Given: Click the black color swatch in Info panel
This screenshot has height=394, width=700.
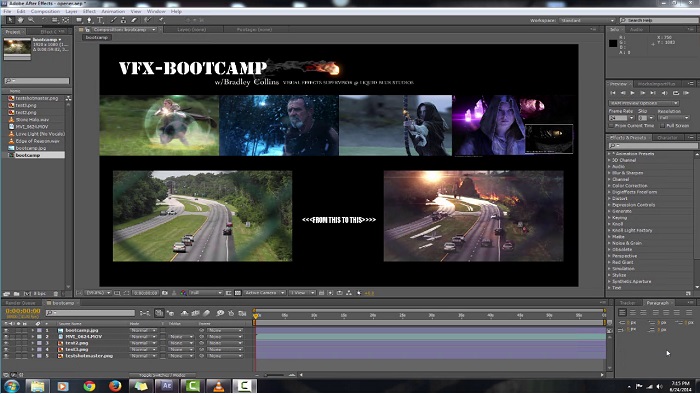Looking at the screenshot, I should [x=613, y=43].
